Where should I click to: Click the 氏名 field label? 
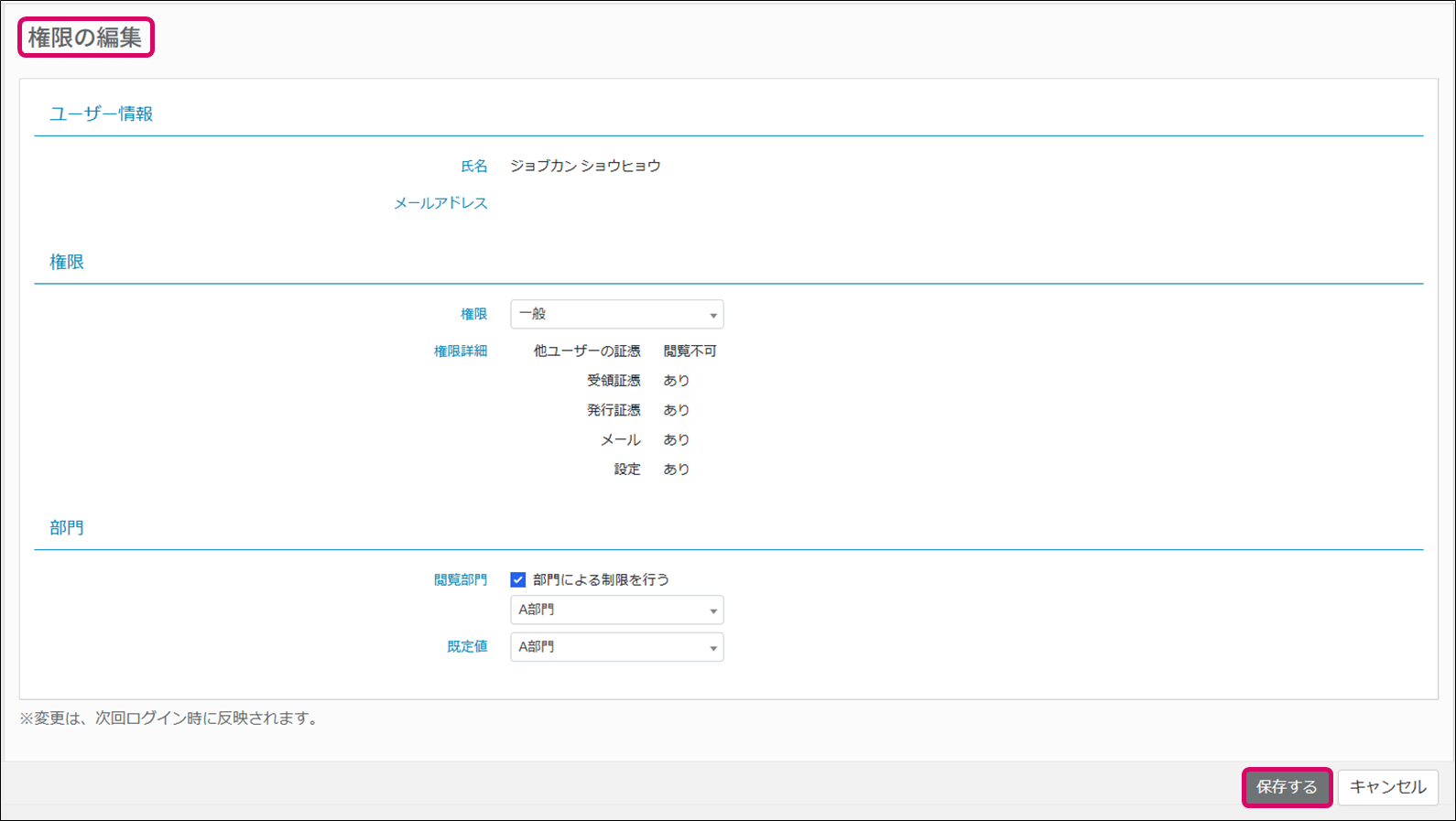click(473, 166)
